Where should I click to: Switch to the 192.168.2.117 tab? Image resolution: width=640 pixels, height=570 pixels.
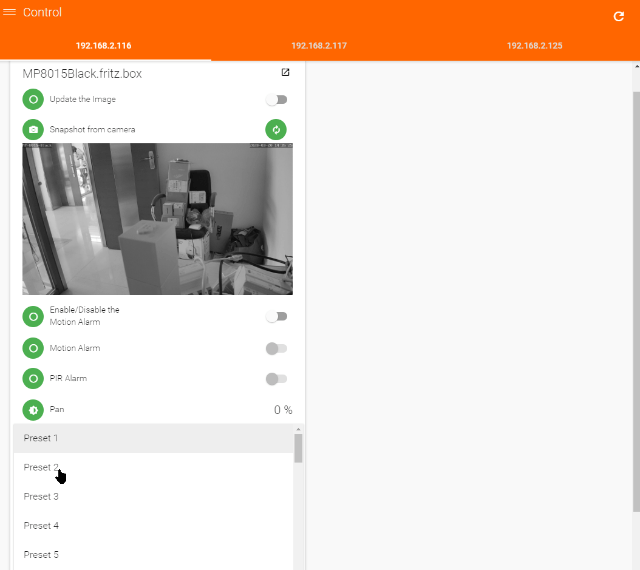coord(319,46)
